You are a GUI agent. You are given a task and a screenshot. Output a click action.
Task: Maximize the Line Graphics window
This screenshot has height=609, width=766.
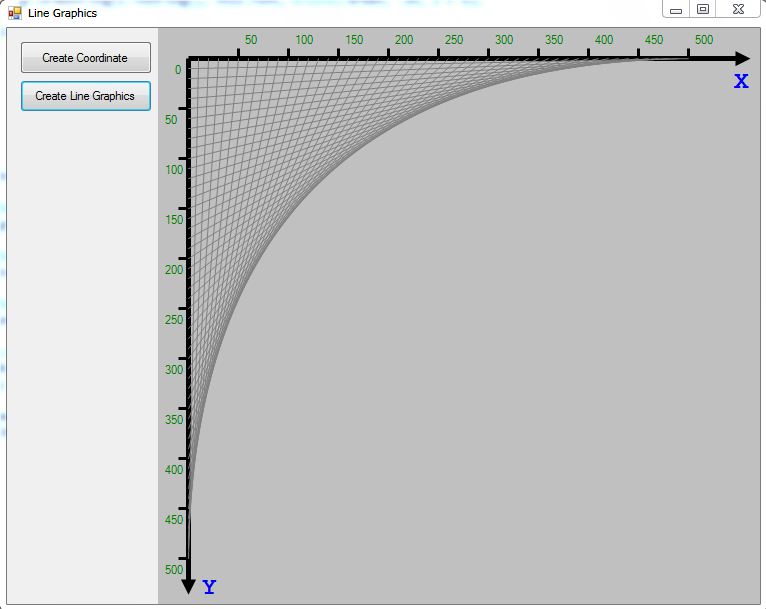702,9
